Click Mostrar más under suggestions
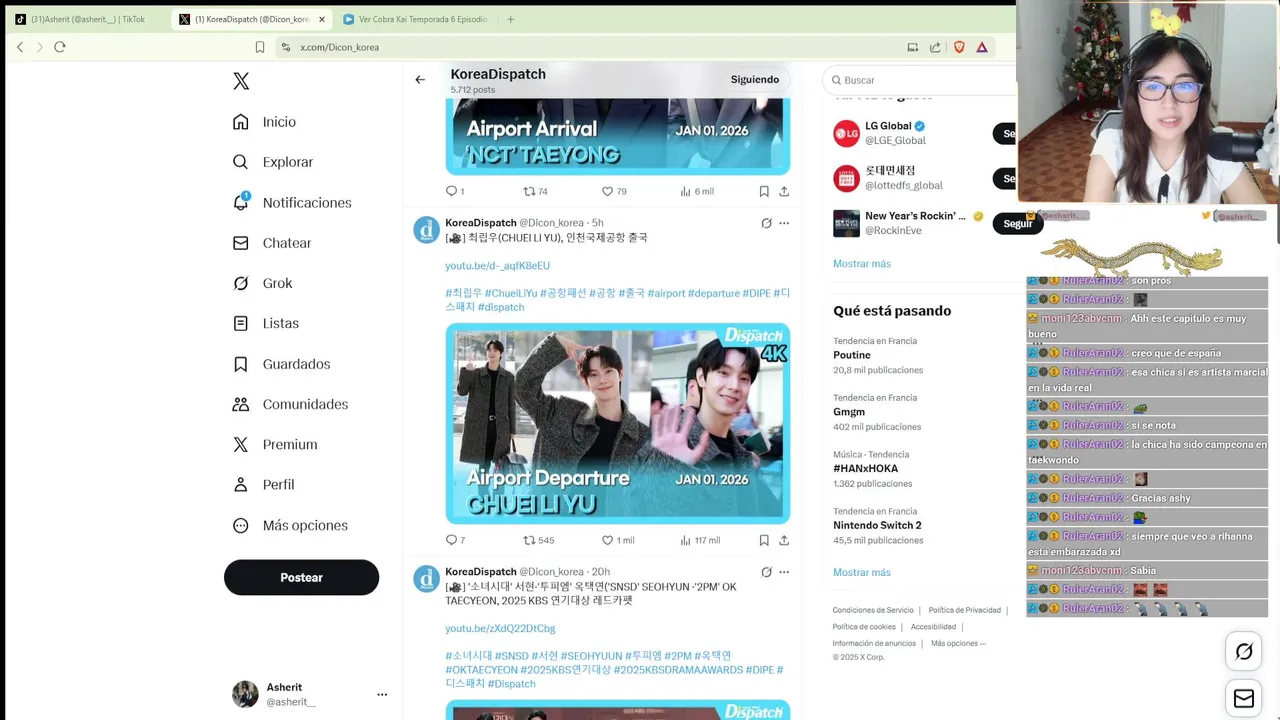 (861, 264)
